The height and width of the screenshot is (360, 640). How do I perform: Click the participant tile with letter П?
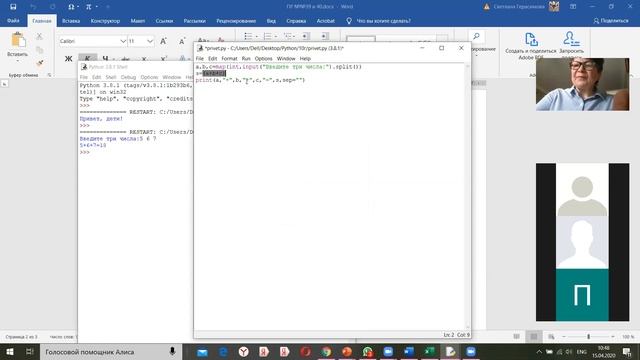pos(582,295)
